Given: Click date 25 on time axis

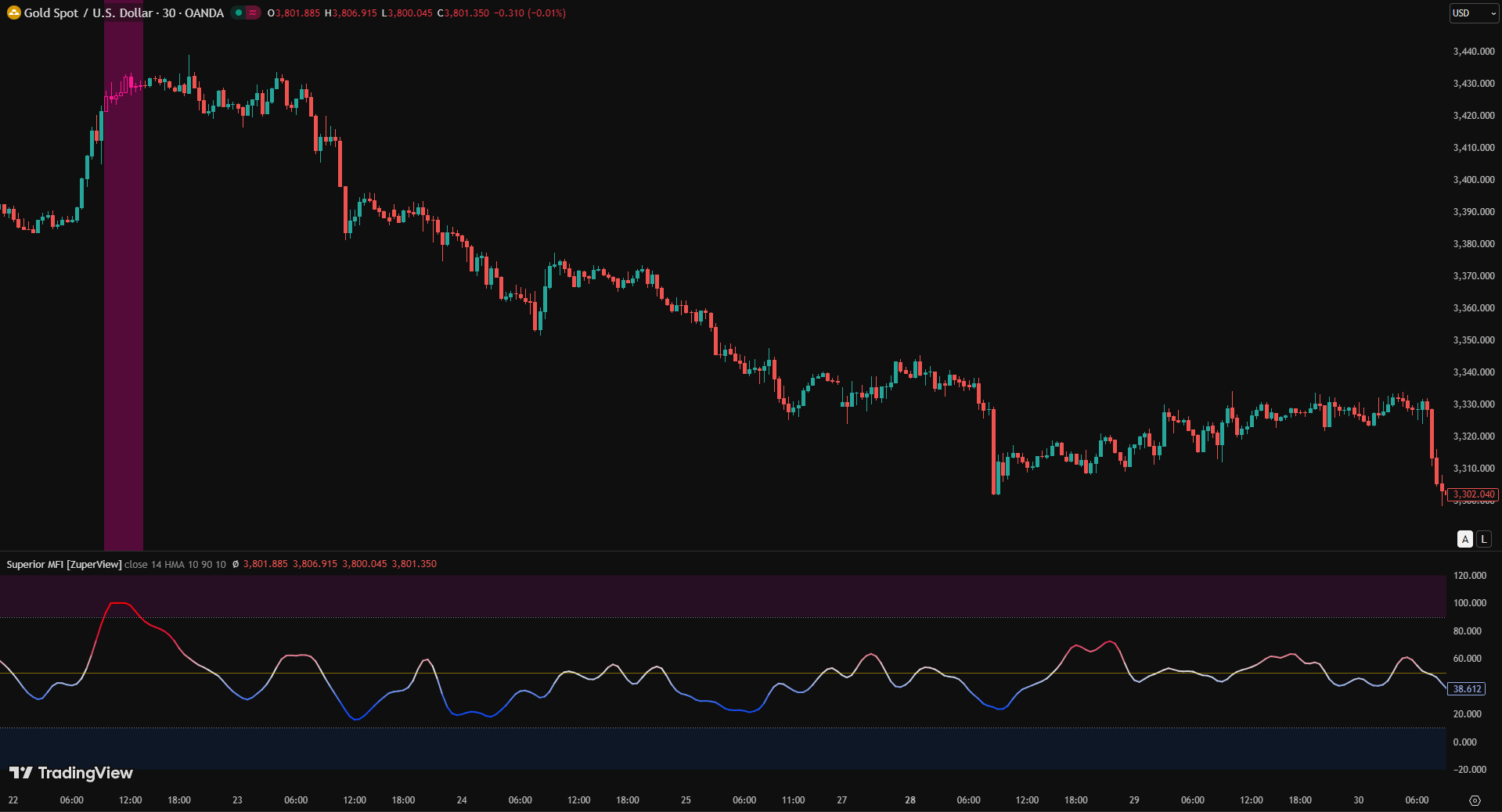Looking at the screenshot, I should pyautogui.click(x=686, y=800).
